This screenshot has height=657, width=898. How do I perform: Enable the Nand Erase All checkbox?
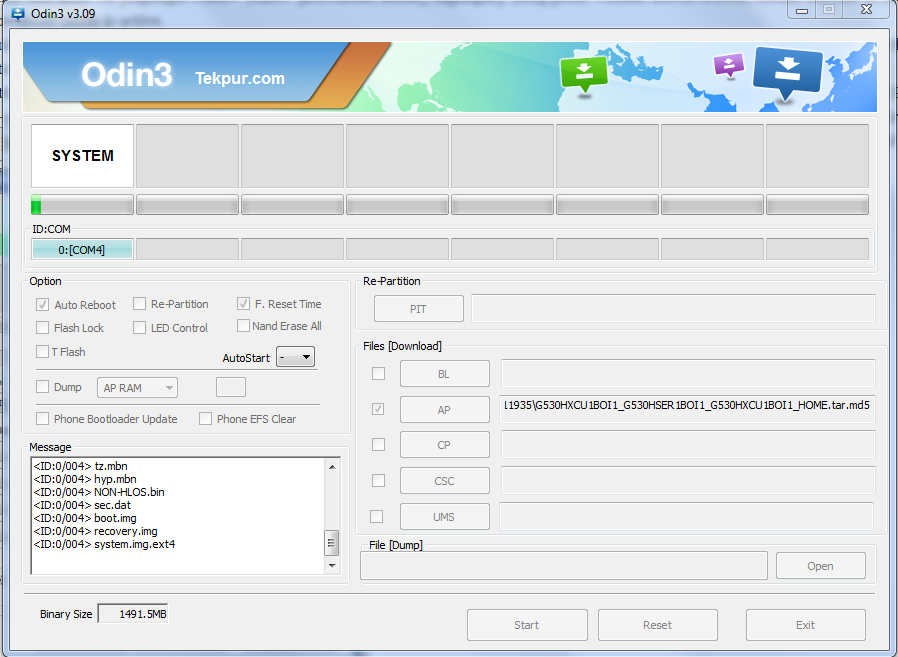243,325
